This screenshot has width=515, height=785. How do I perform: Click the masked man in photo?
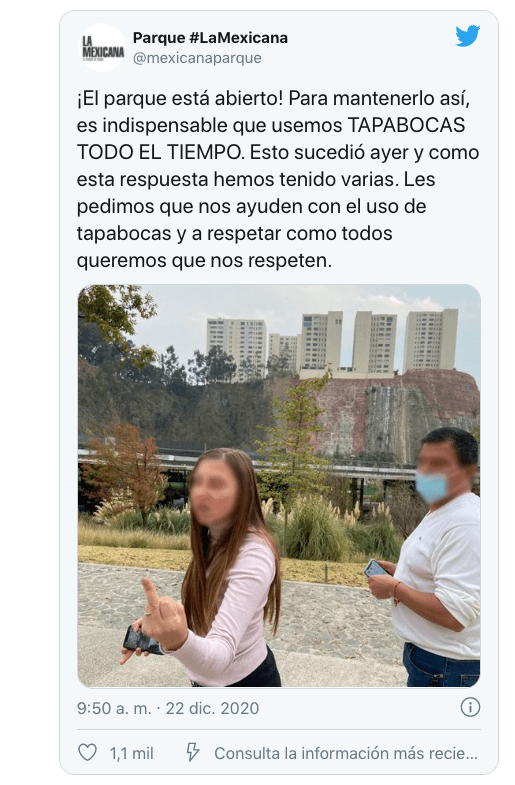pos(437,557)
